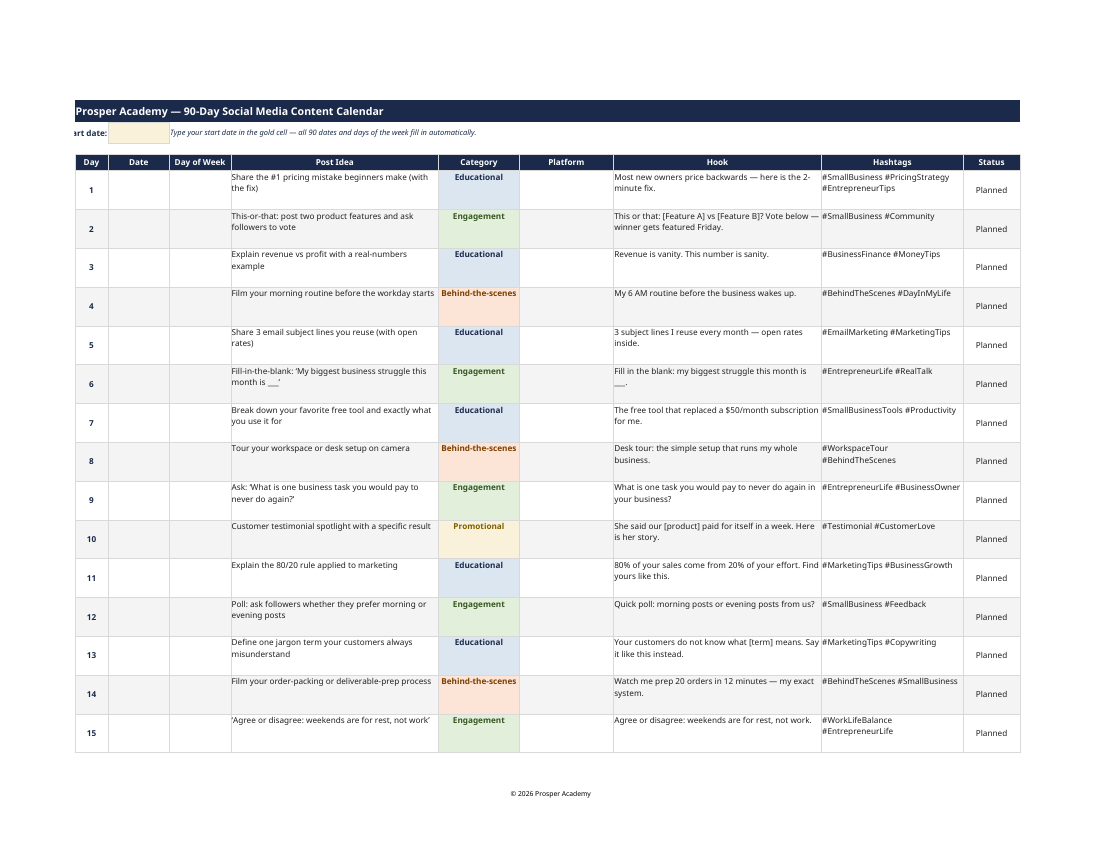Select hook 'Revenue is vanity. This number is sanity.'
This screenshot has height=850, width=1100.
tap(691, 255)
